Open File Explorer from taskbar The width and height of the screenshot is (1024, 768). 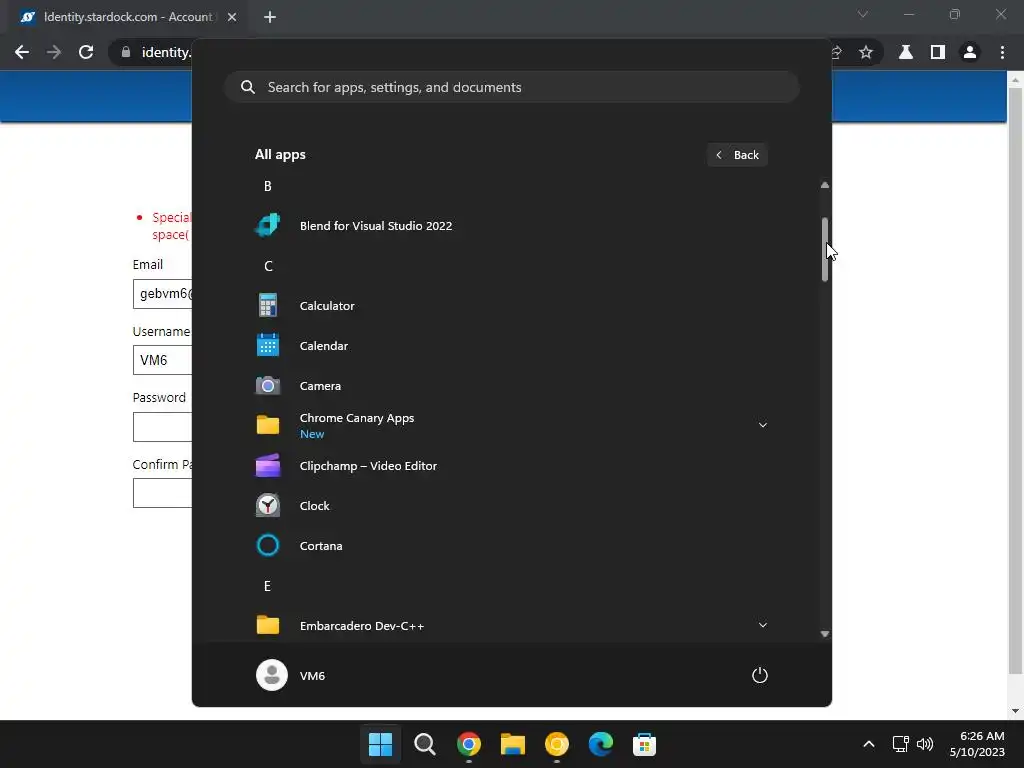pyautogui.click(x=513, y=744)
